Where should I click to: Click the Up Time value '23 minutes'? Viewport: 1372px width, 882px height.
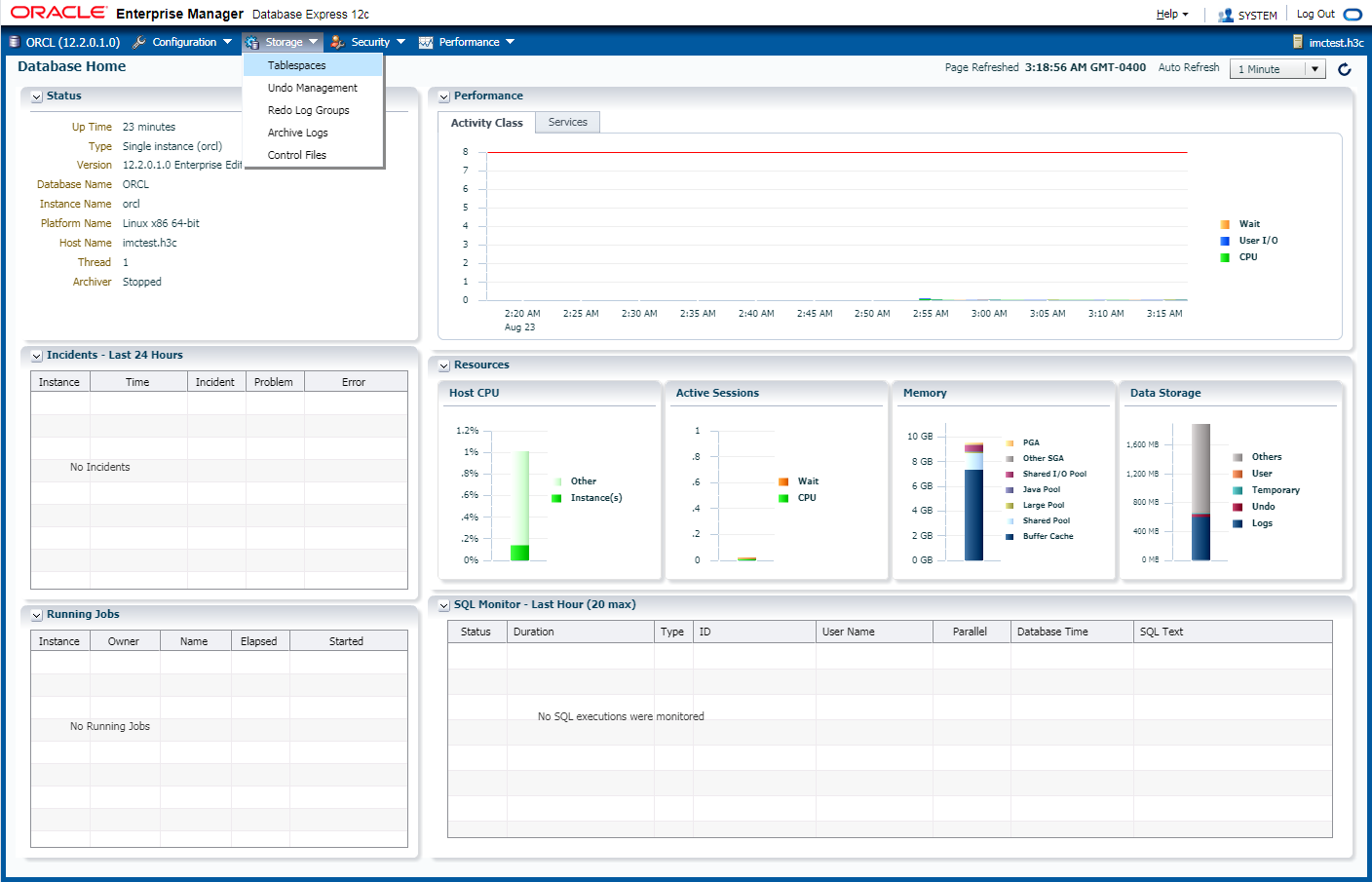[149, 127]
